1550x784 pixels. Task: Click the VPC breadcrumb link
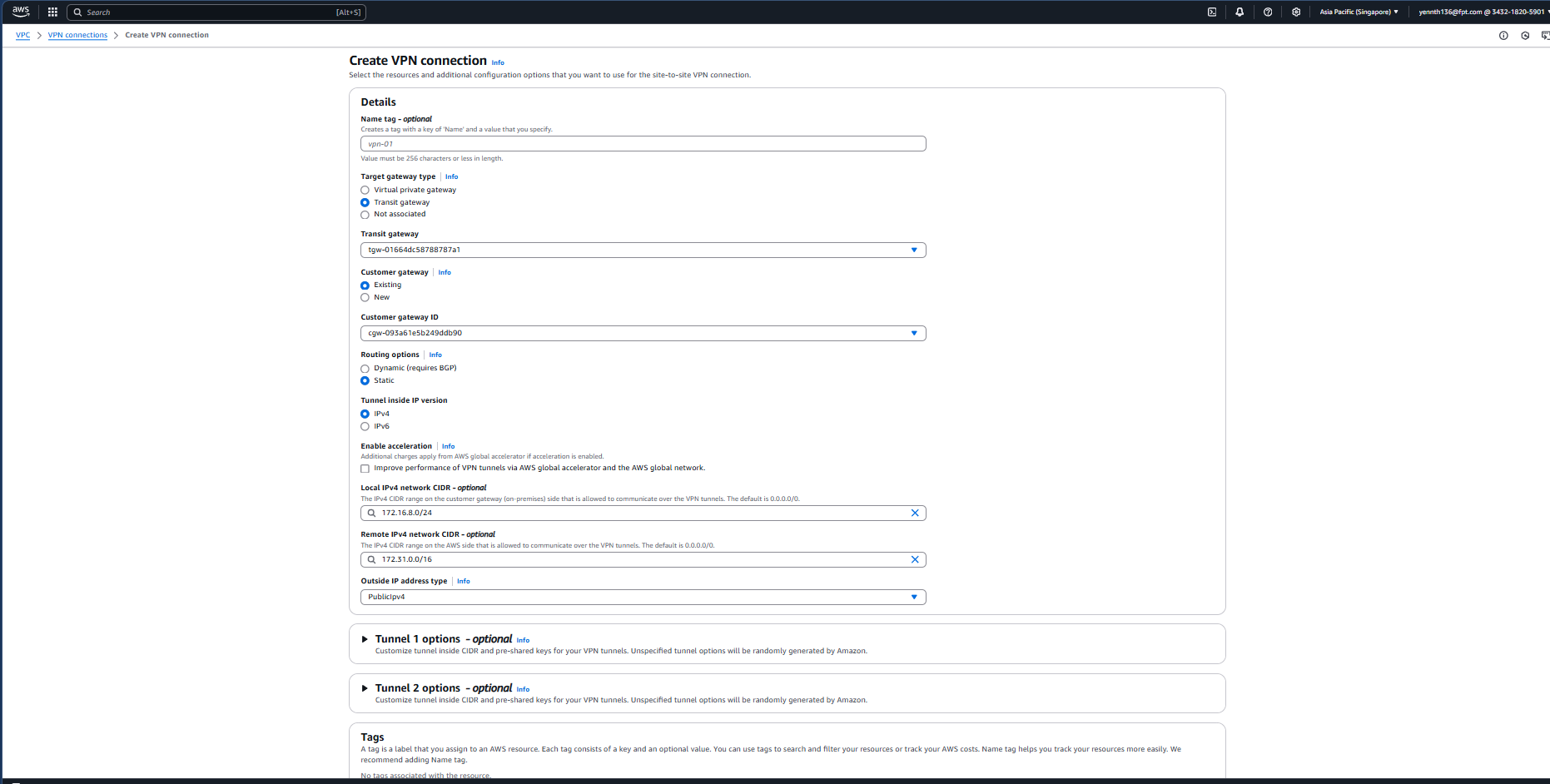[22, 36]
